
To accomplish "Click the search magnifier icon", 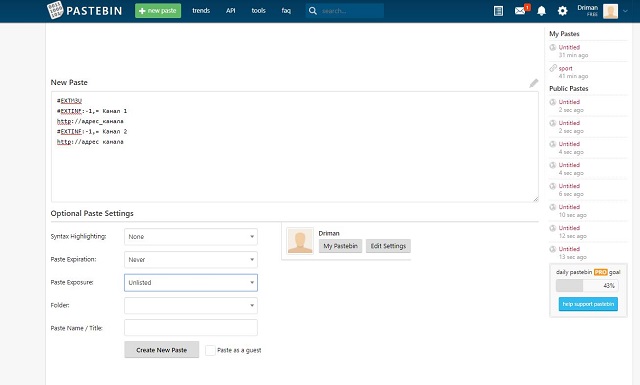I will coord(313,11).
